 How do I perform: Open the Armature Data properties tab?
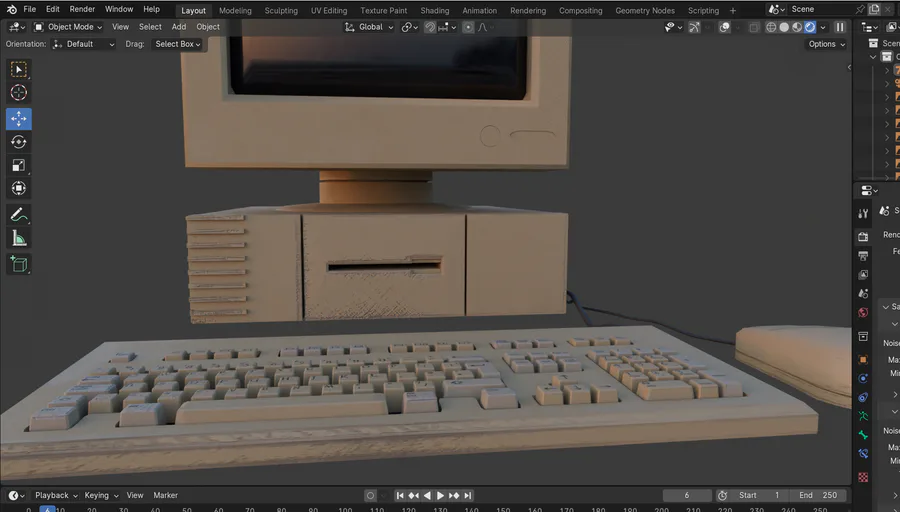[863, 416]
